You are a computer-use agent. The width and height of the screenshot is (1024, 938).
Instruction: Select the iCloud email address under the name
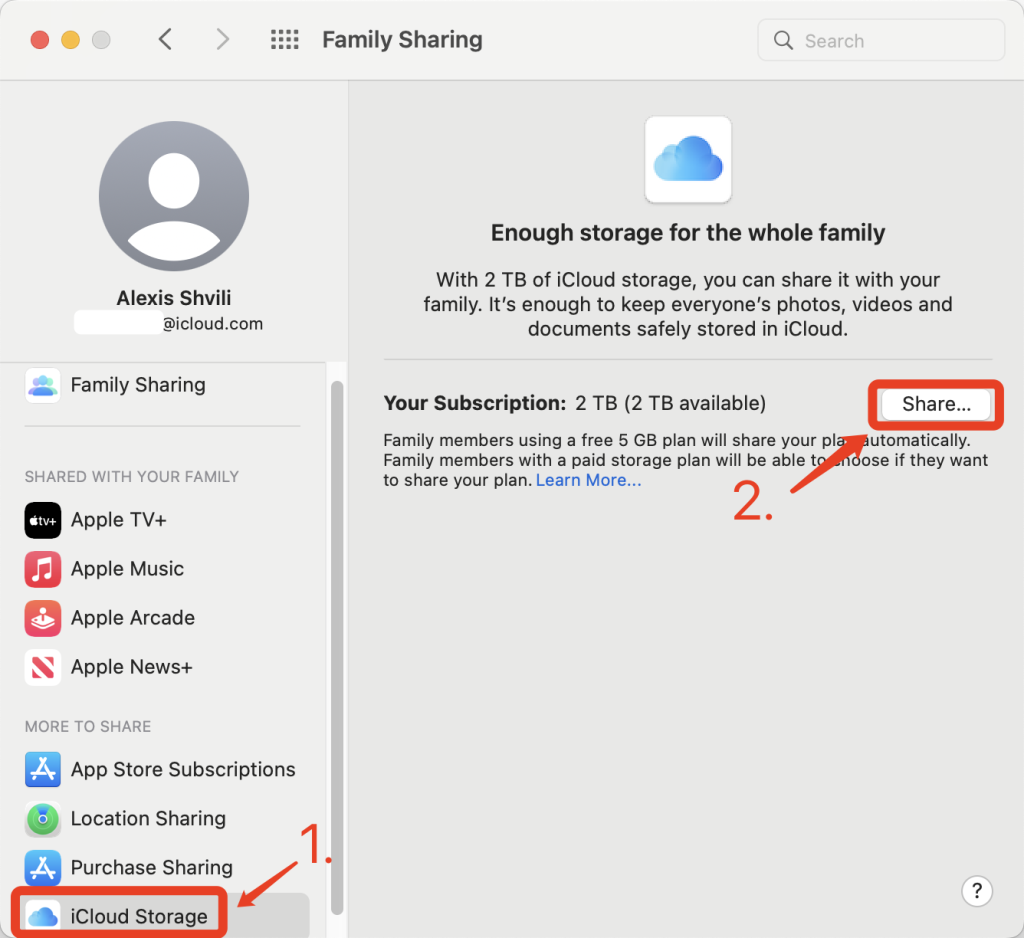[173, 323]
